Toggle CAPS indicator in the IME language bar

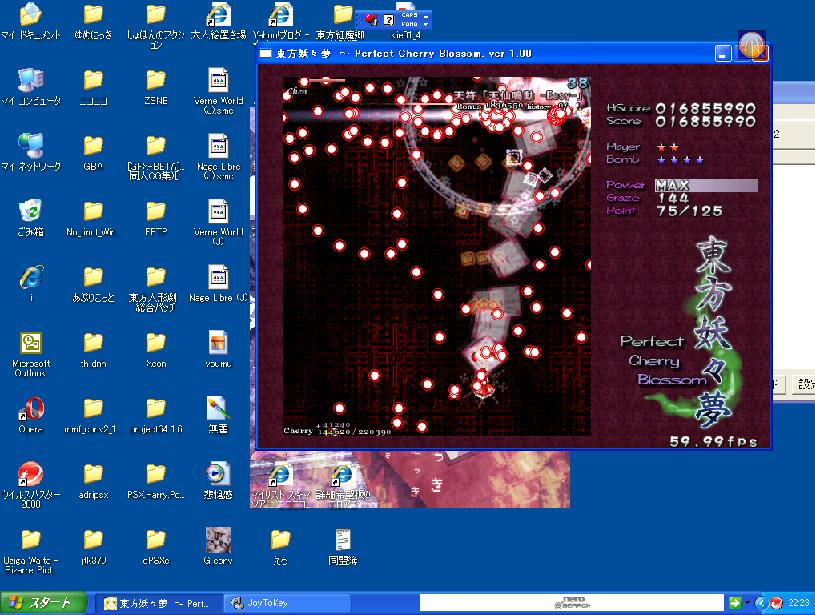coord(409,15)
